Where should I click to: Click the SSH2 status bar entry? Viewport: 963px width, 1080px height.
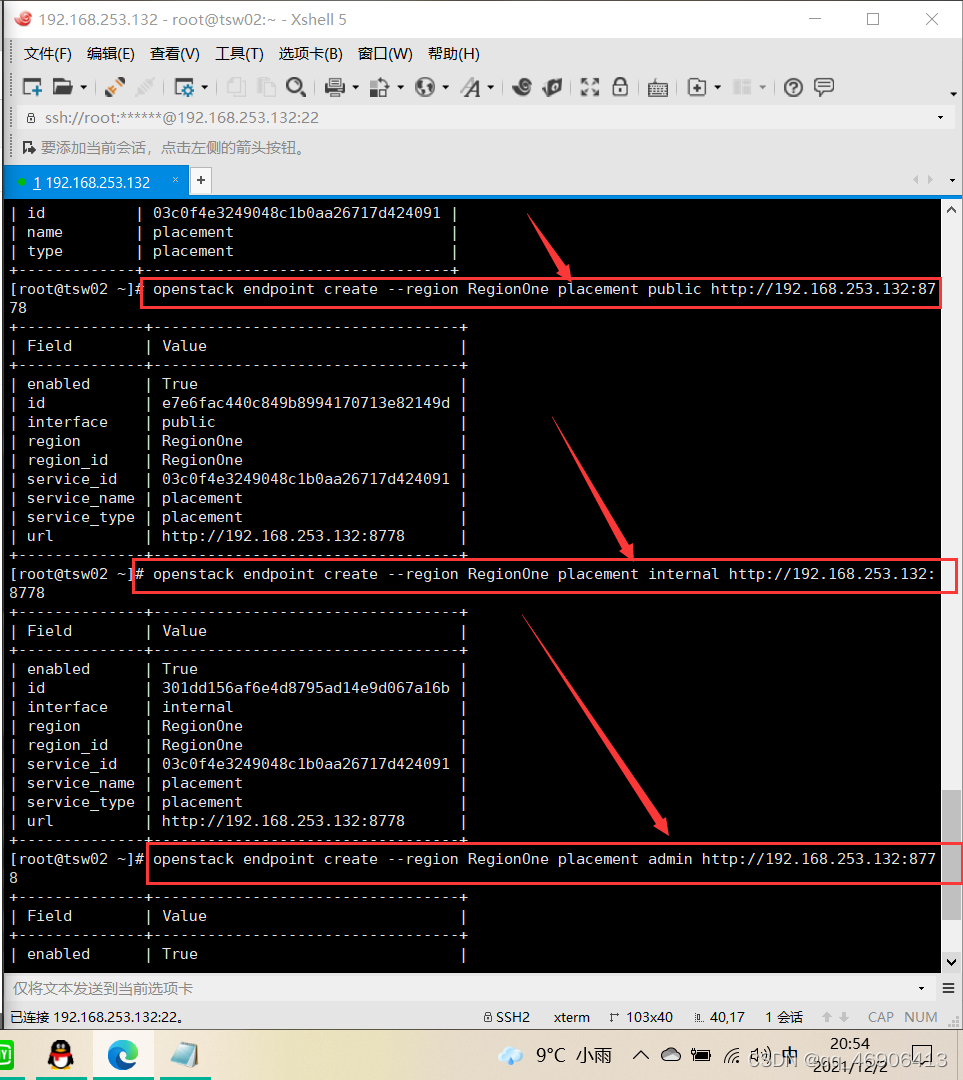tap(507, 1017)
